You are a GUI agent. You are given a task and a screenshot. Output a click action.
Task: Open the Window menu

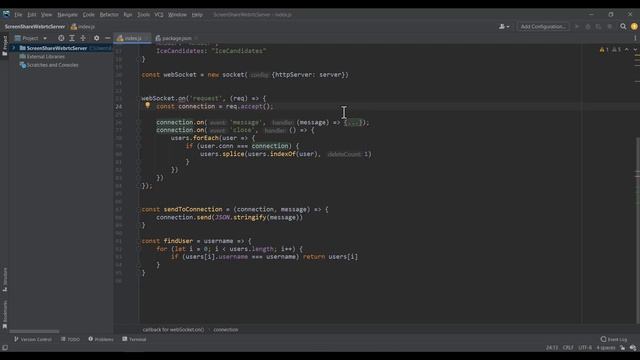tap(177, 15)
